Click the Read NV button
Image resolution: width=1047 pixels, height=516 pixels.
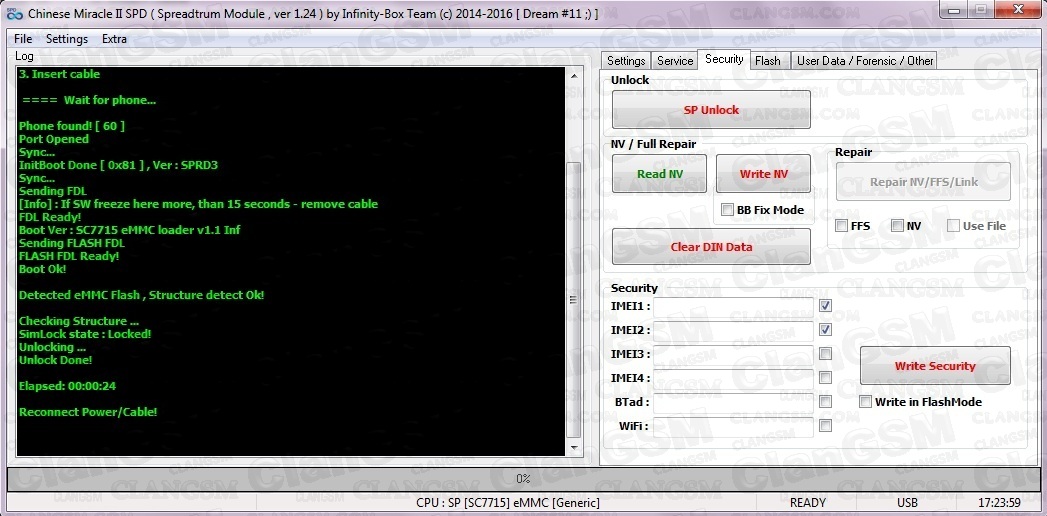(659, 174)
